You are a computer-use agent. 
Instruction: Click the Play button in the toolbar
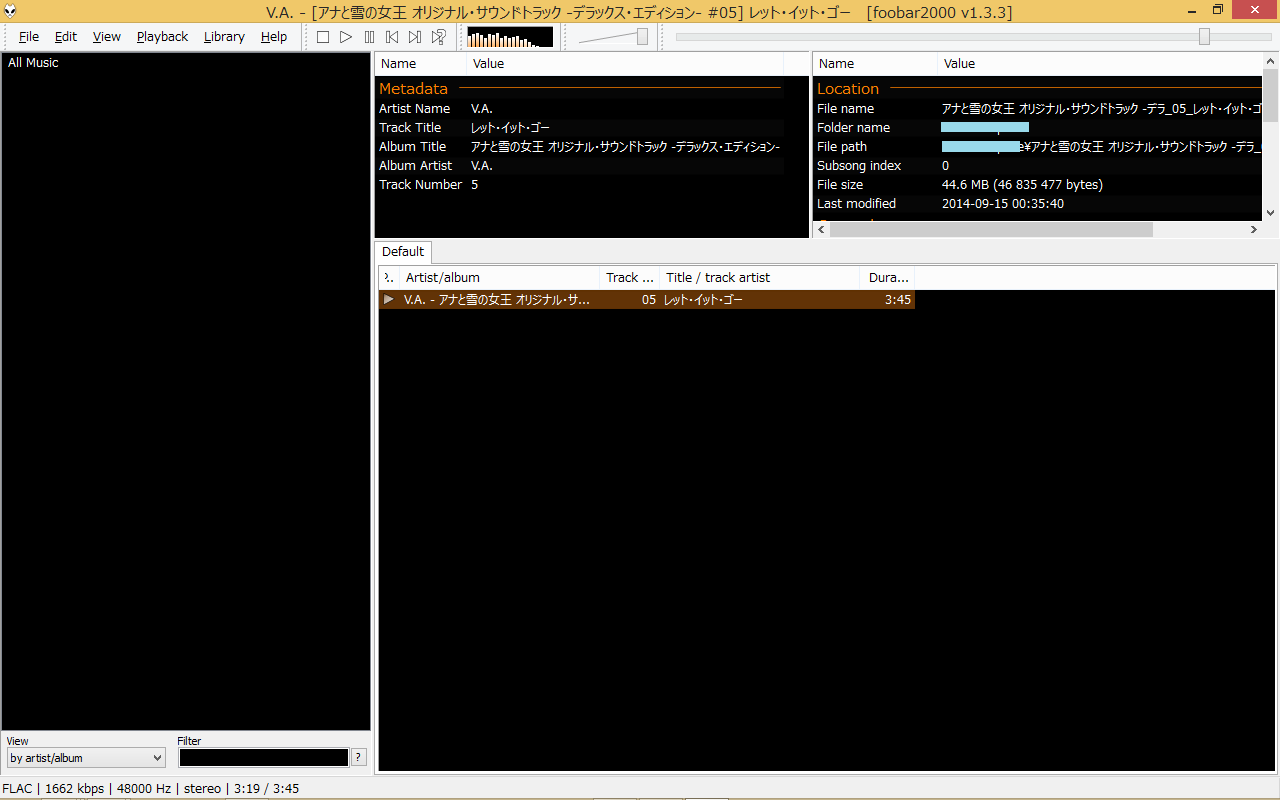(346, 37)
